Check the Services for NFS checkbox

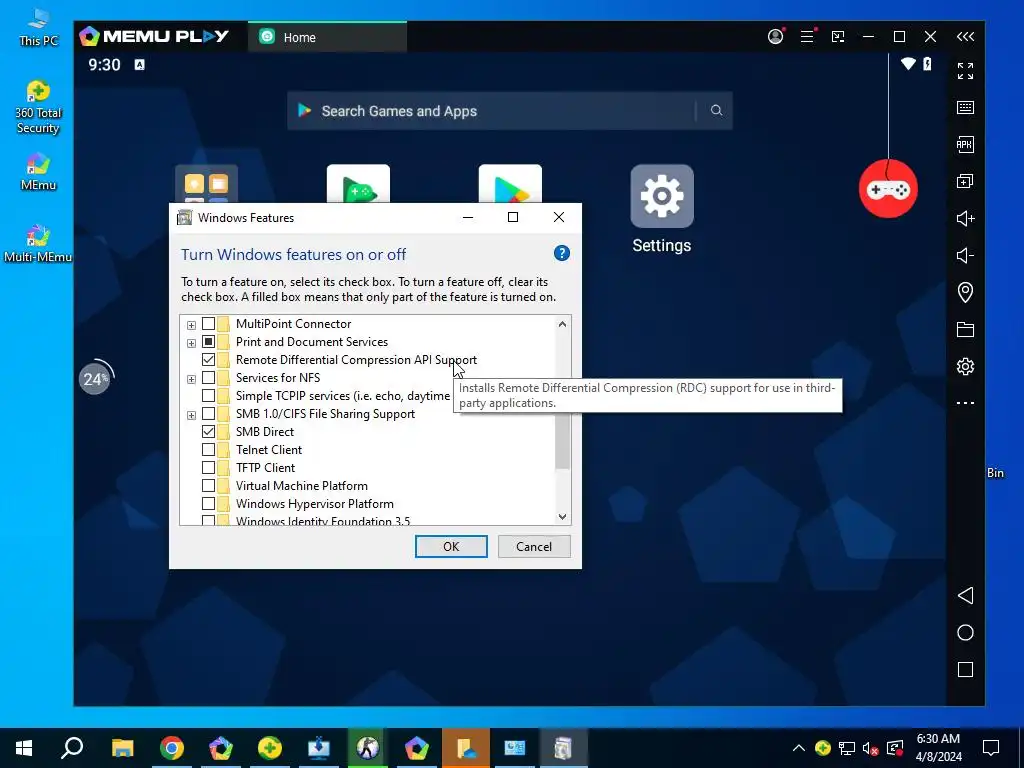(208, 377)
